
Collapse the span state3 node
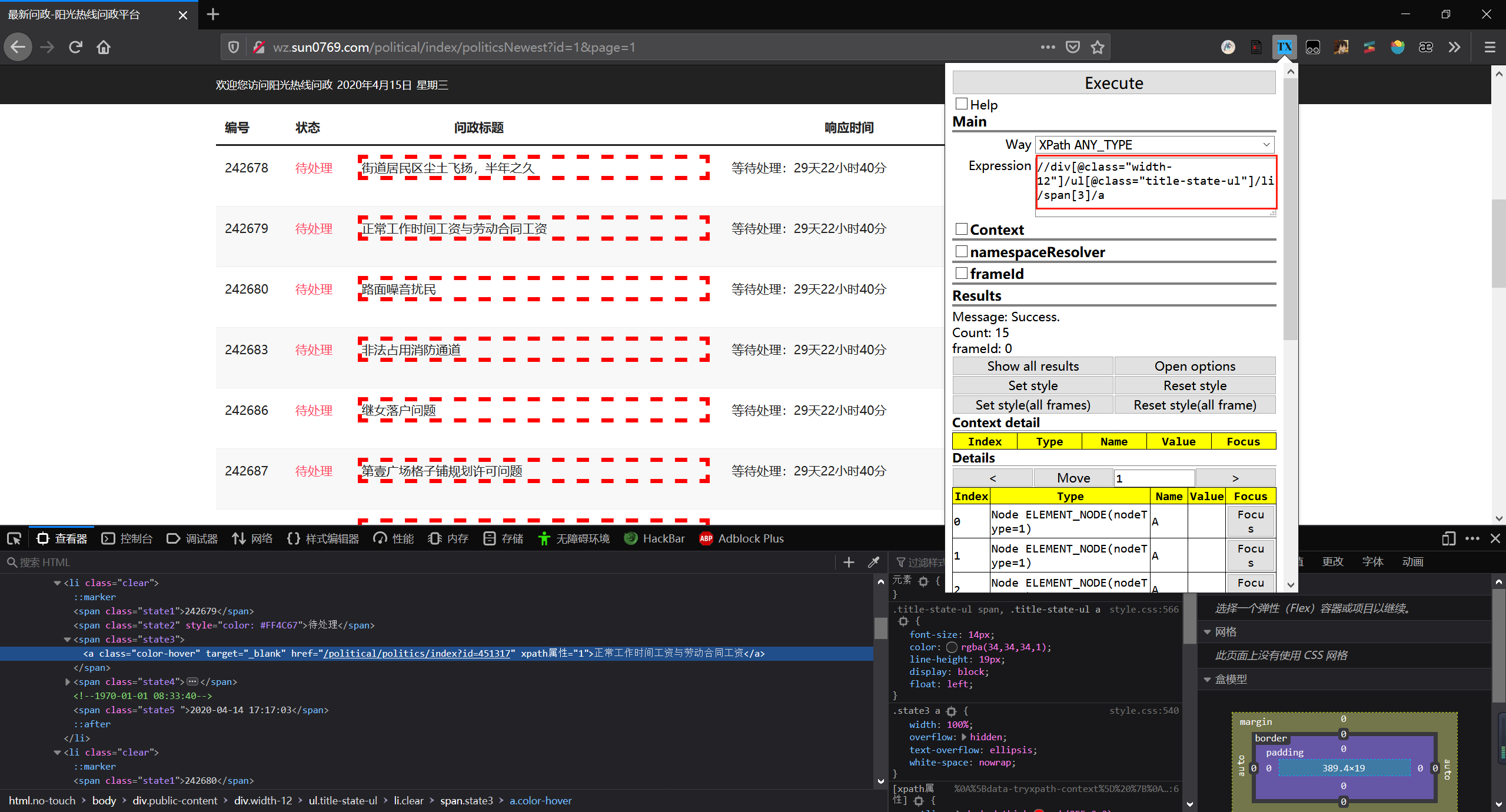pyautogui.click(x=67, y=639)
